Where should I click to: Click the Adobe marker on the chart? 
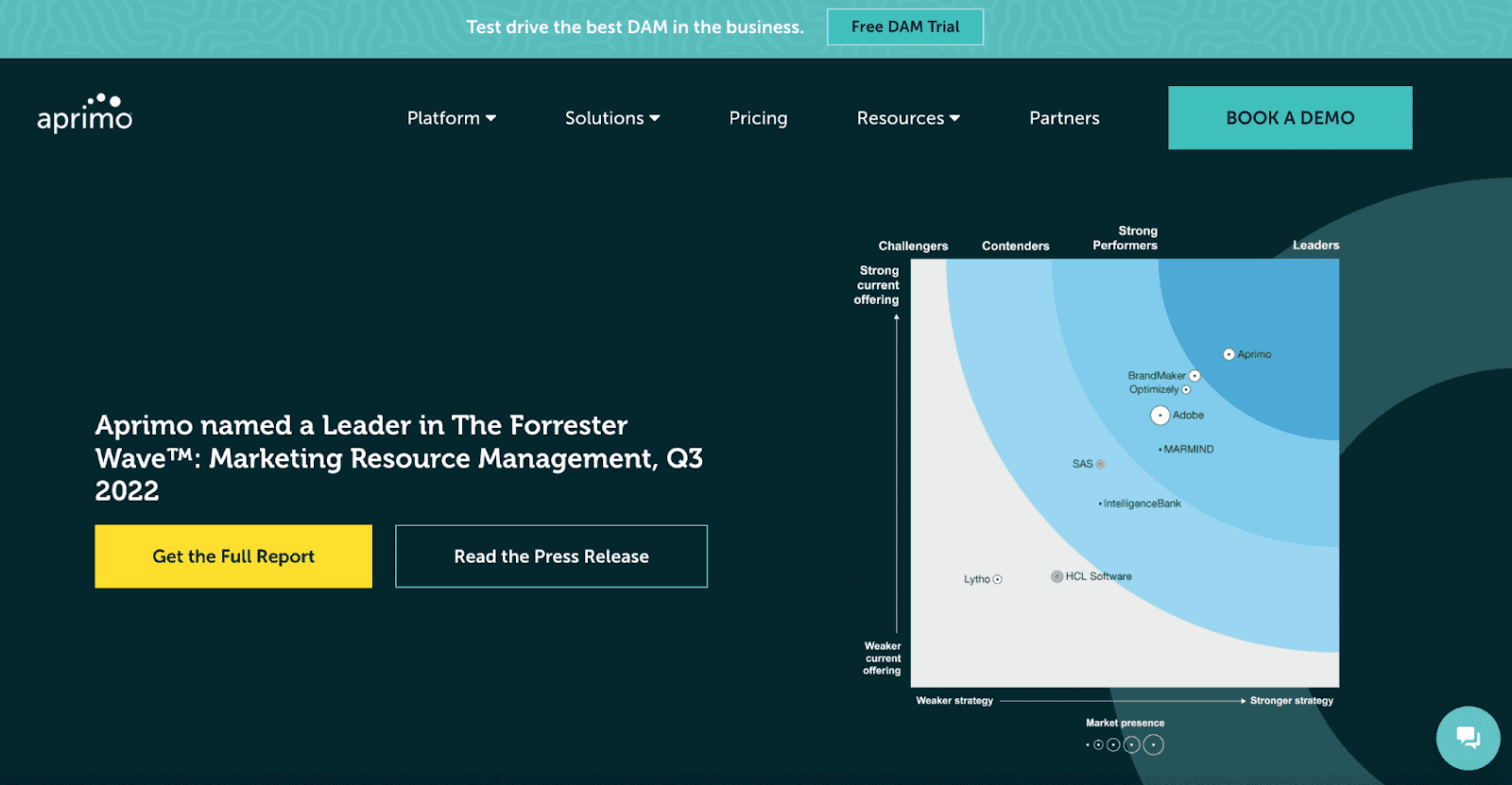pyautogui.click(x=1160, y=415)
